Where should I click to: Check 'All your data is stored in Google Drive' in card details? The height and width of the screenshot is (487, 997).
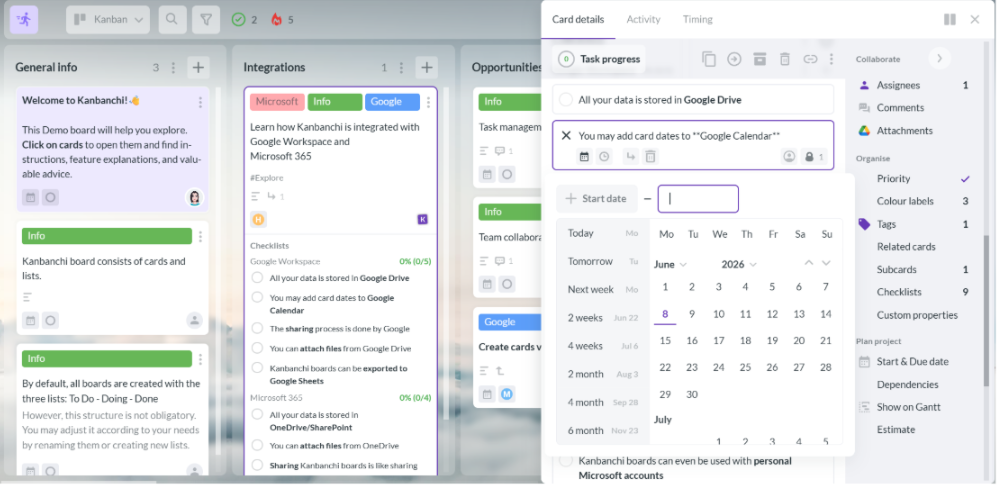coord(566,100)
